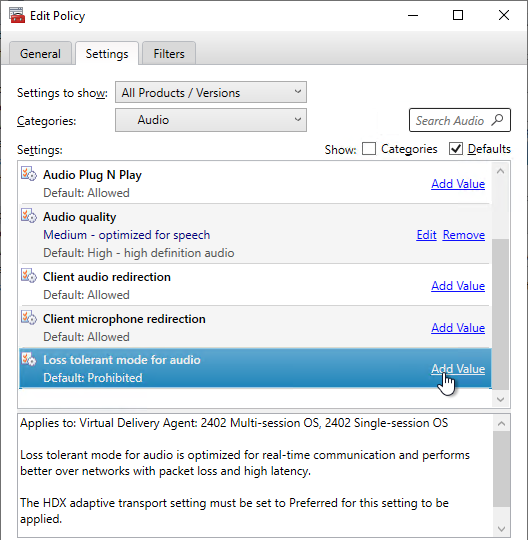The width and height of the screenshot is (528, 540).
Task: Click Edit link for Audio quality
Action: (426, 235)
